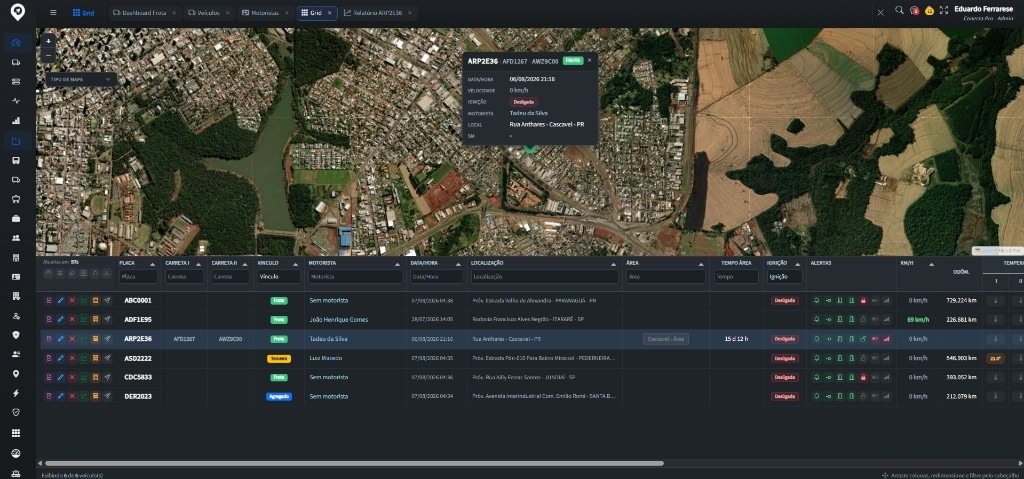The image size is (1024, 479).
Task: Click the red X icon for ADF1E95
Action: pyautogui.click(x=72, y=320)
